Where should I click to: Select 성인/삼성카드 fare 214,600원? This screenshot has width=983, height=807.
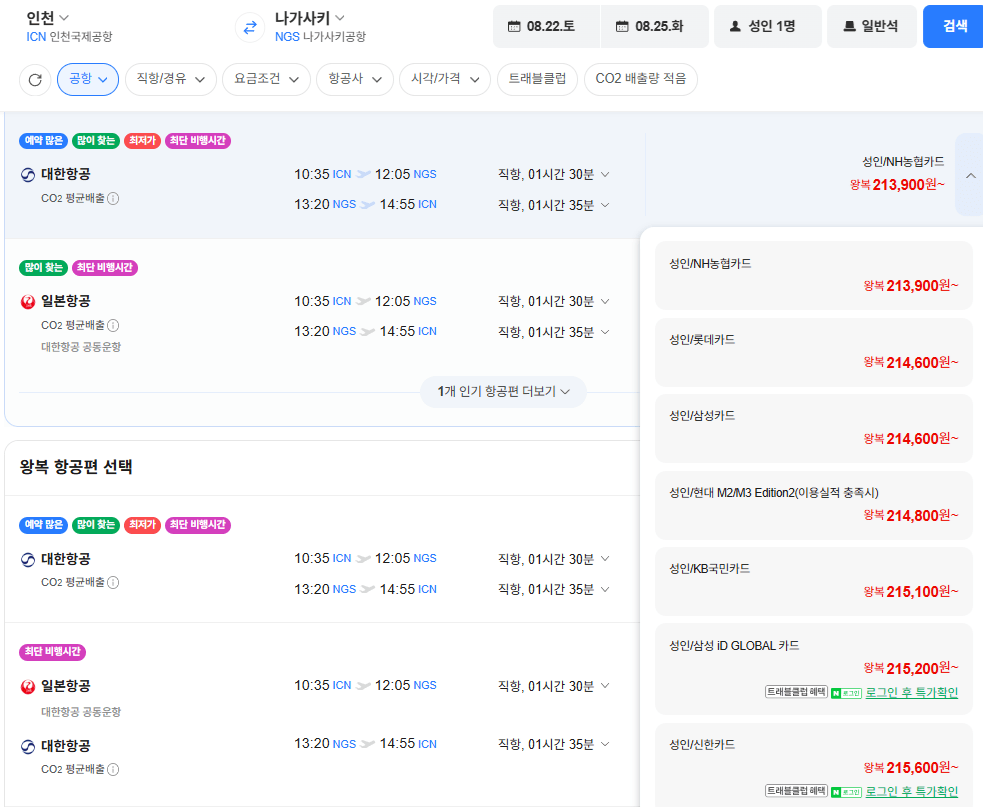pyautogui.click(x=814, y=428)
